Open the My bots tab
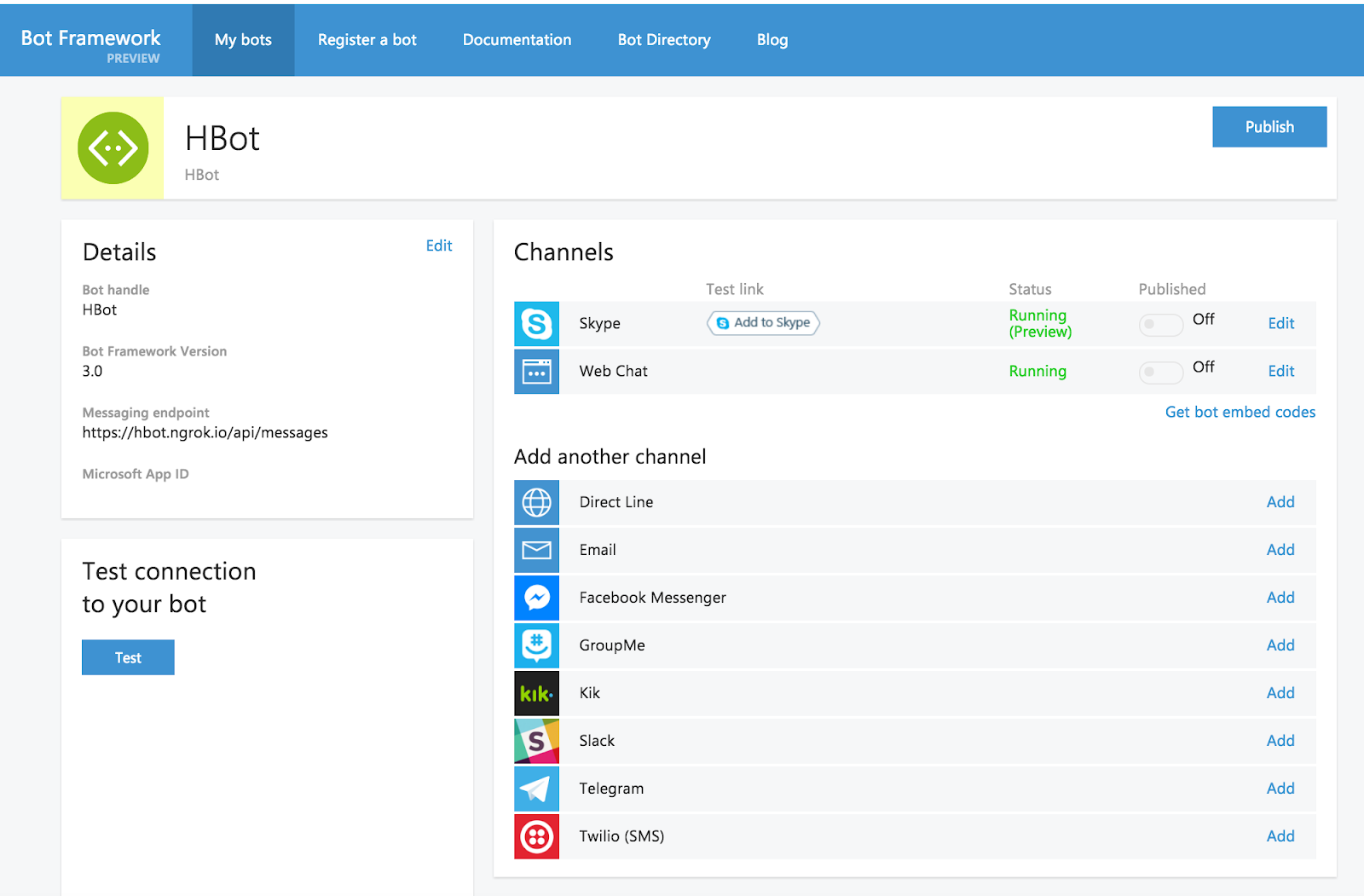The image size is (1364, 896). click(x=243, y=40)
